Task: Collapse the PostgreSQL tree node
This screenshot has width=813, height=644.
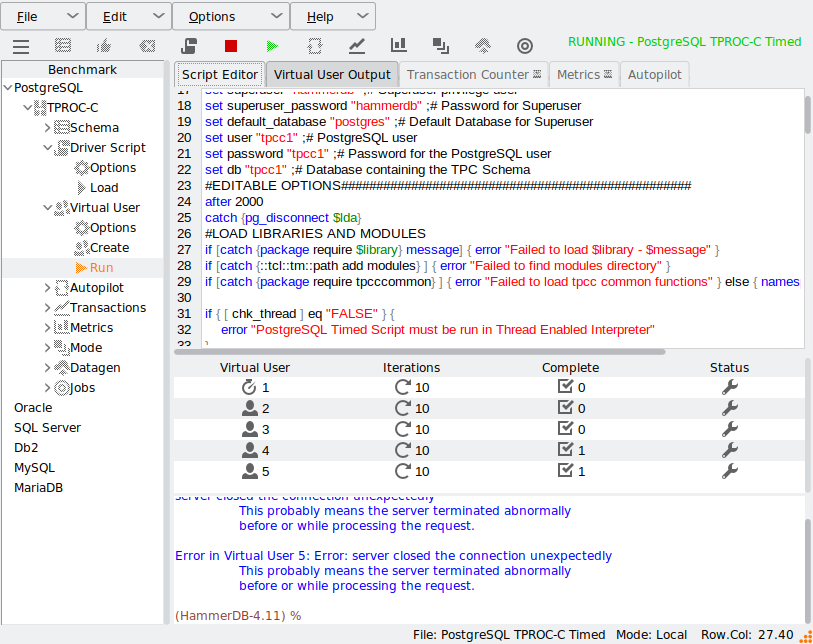Action: 8,88
